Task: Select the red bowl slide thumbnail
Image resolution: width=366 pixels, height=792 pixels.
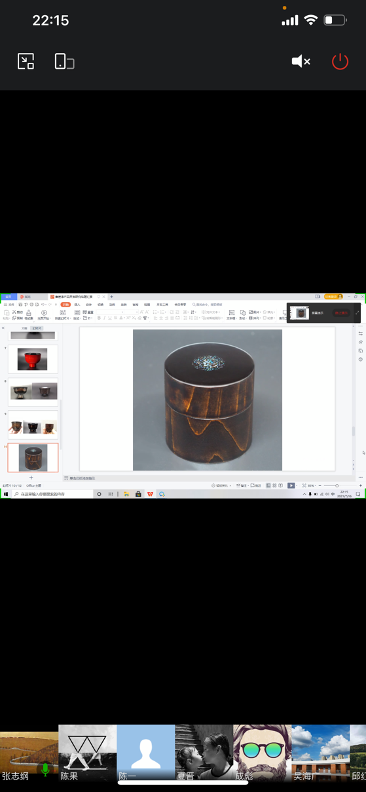Action: pos(33,359)
